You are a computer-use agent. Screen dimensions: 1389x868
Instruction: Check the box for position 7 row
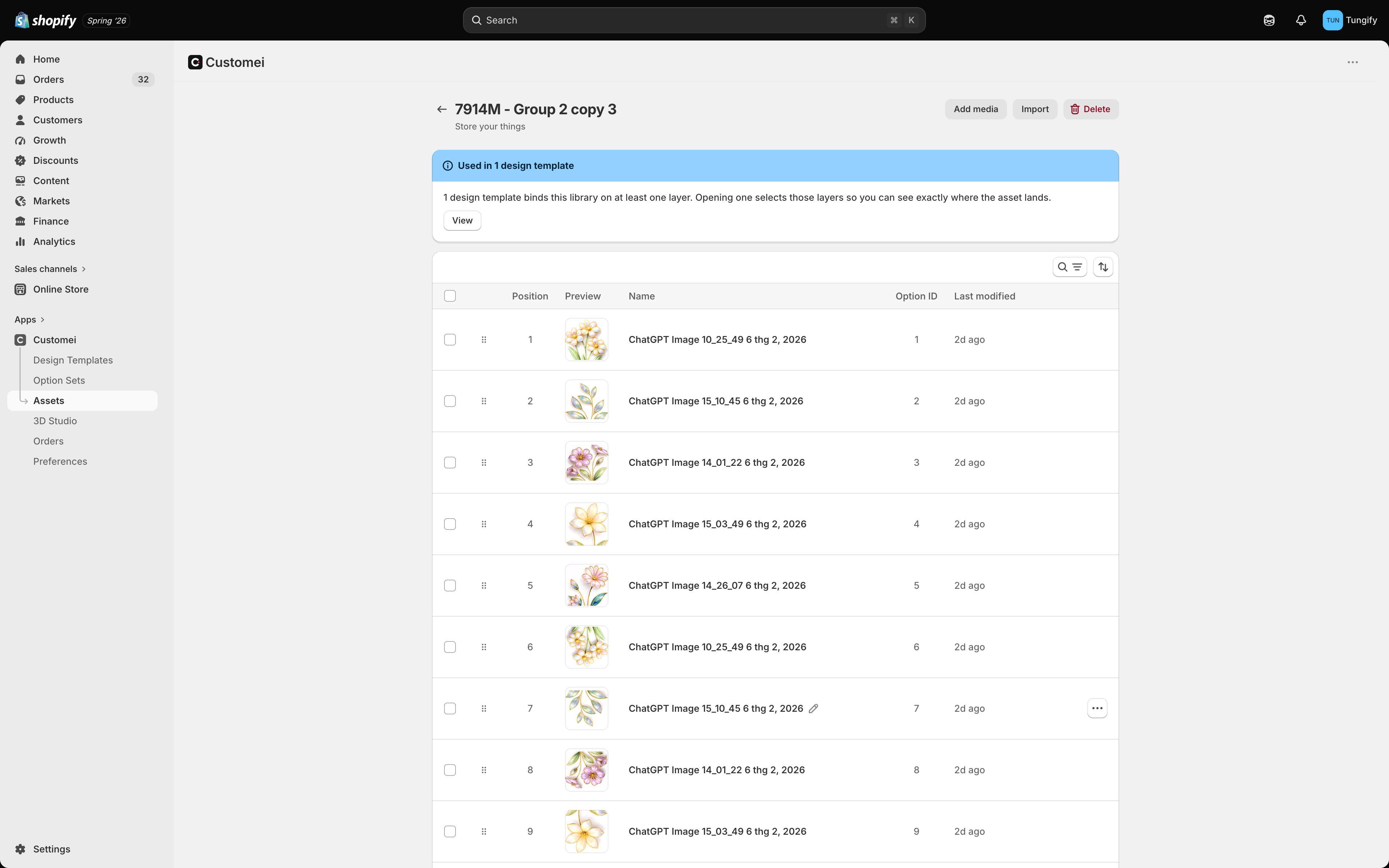(x=450, y=709)
